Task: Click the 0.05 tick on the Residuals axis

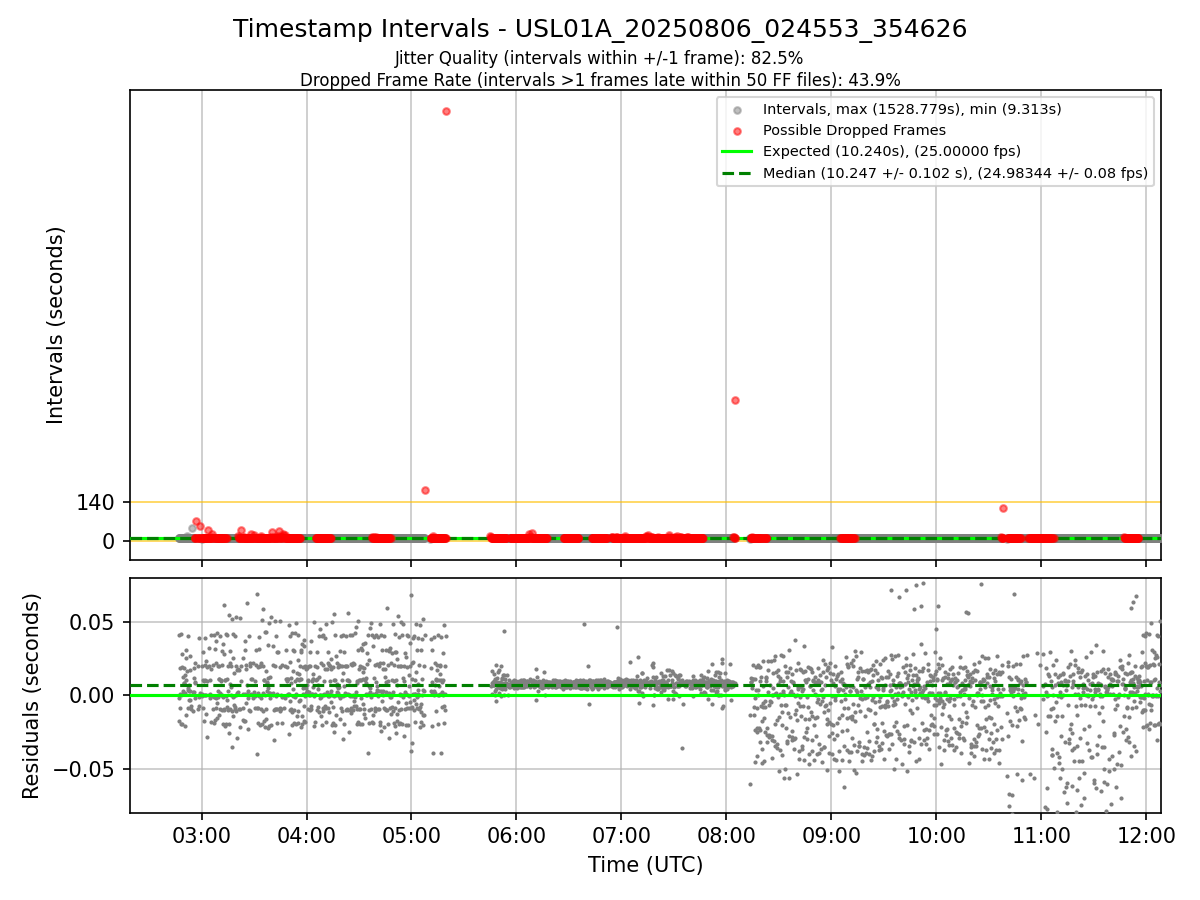Action: pyautogui.click(x=94, y=622)
